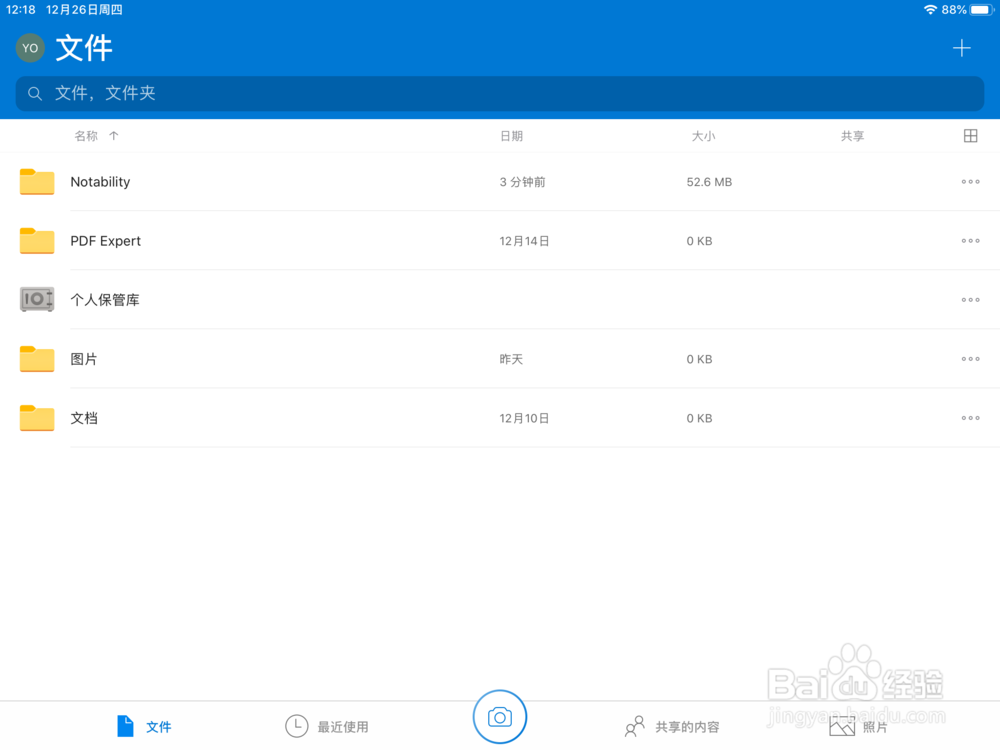Tap the 12:18 clock in status bar

(x=20, y=10)
